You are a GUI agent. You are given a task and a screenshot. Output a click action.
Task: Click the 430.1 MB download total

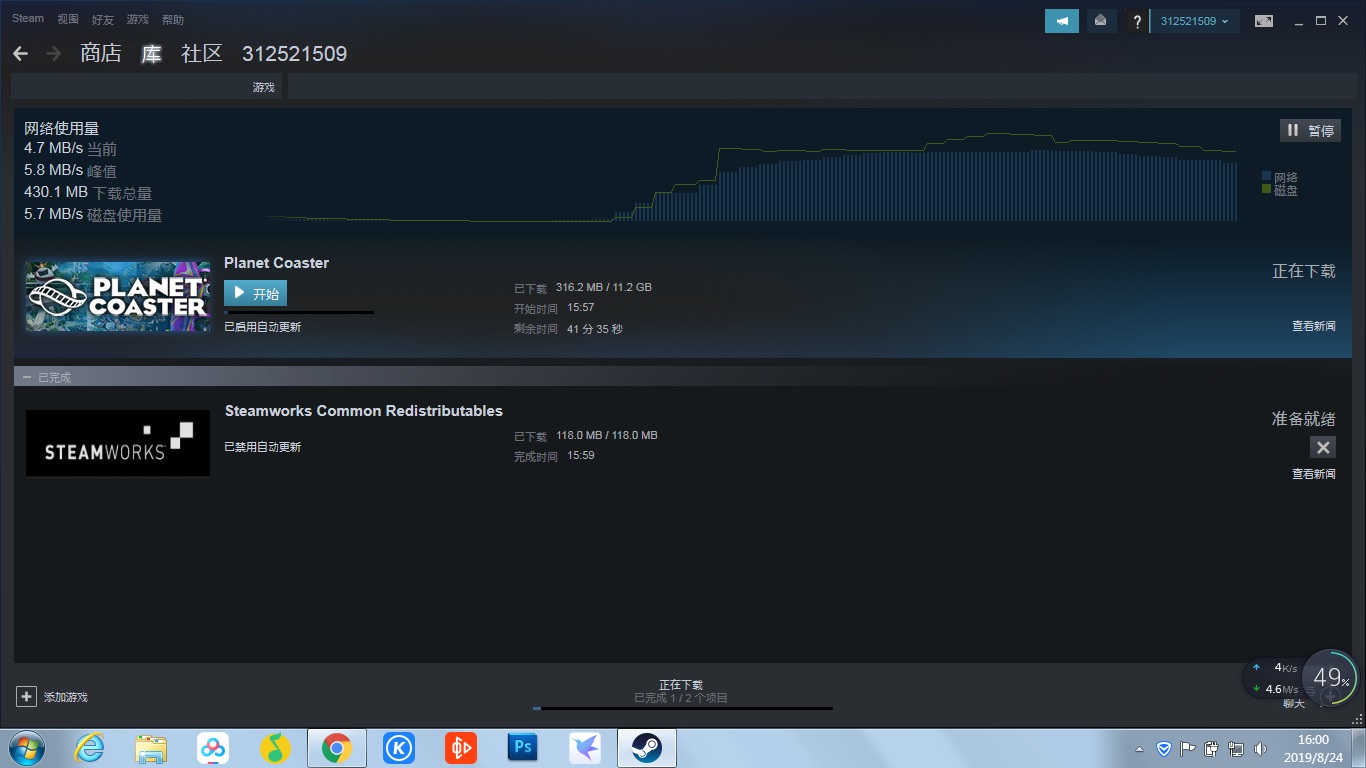(56, 192)
